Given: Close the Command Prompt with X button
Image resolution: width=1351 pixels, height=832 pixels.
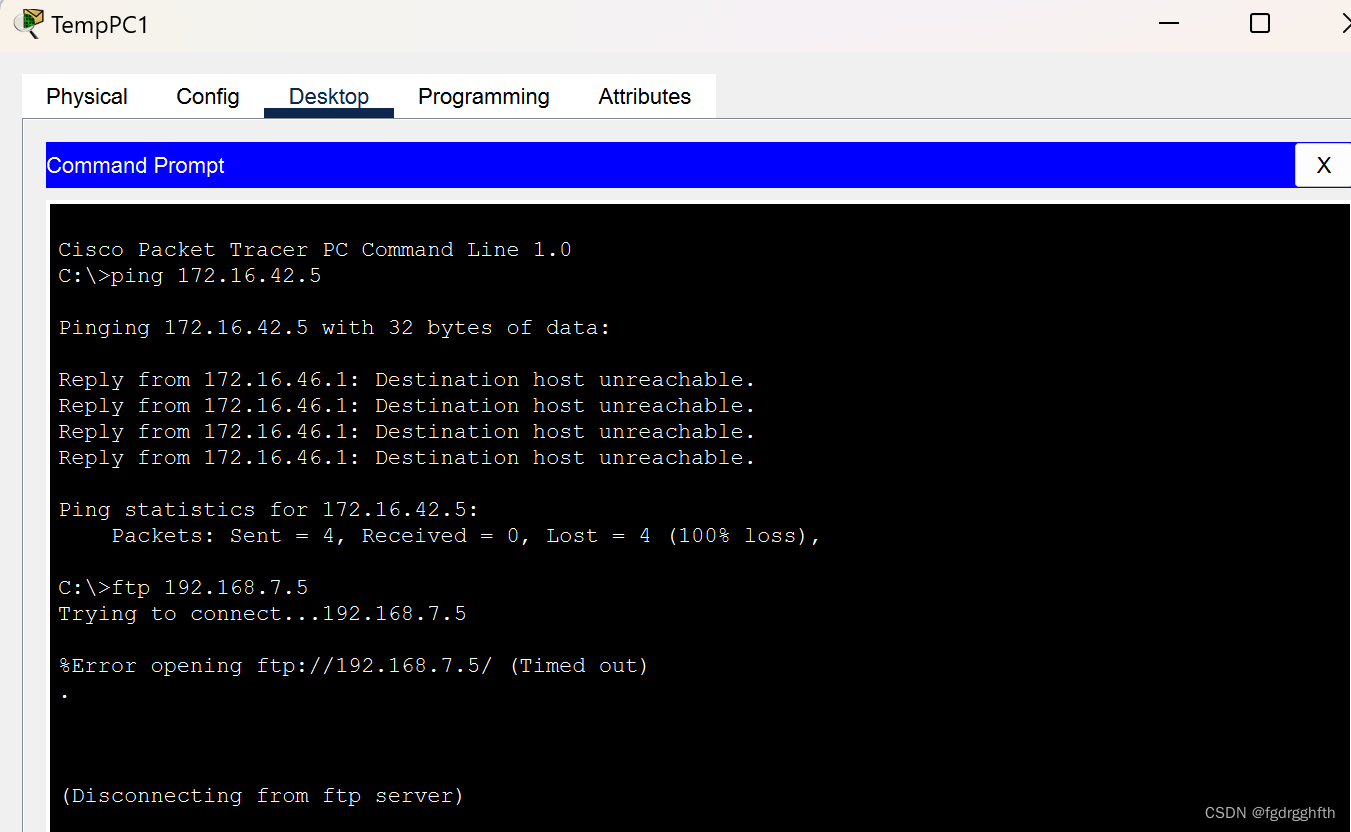Looking at the screenshot, I should point(1323,165).
